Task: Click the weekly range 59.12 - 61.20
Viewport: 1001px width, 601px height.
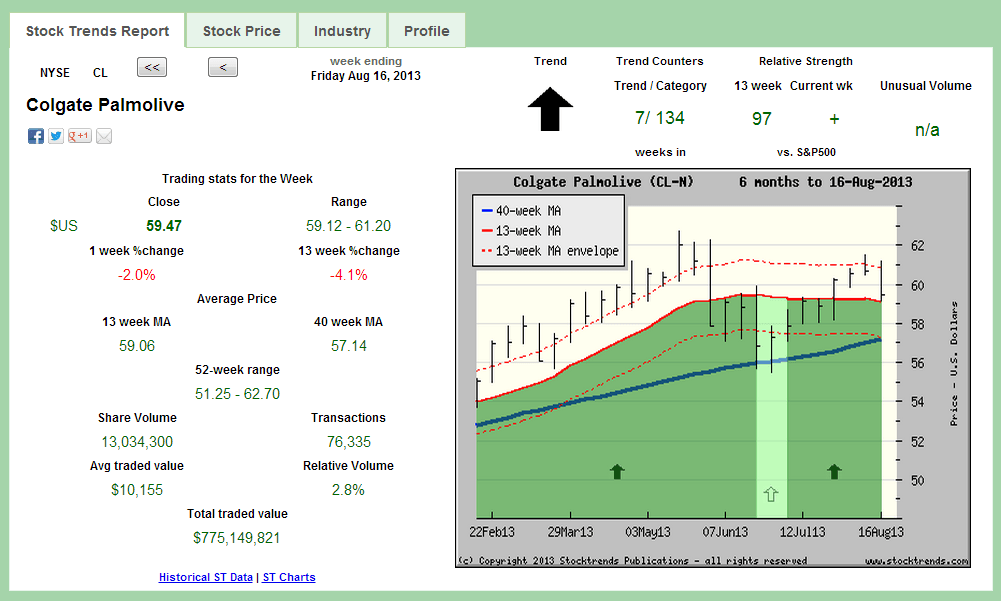Action: click(x=349, y=225)
